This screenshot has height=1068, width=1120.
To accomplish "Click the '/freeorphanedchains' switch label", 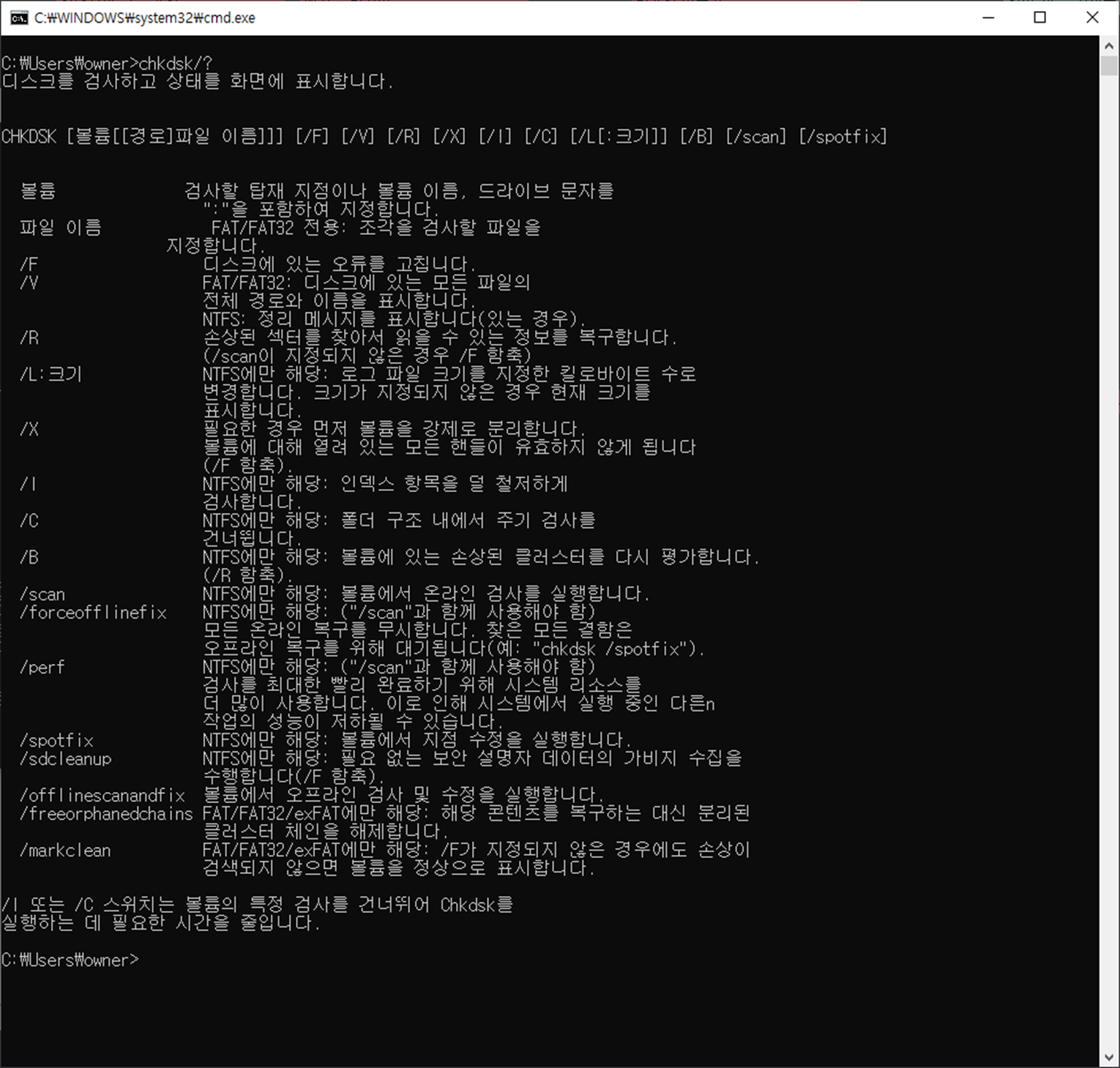I will click(107, 814).
